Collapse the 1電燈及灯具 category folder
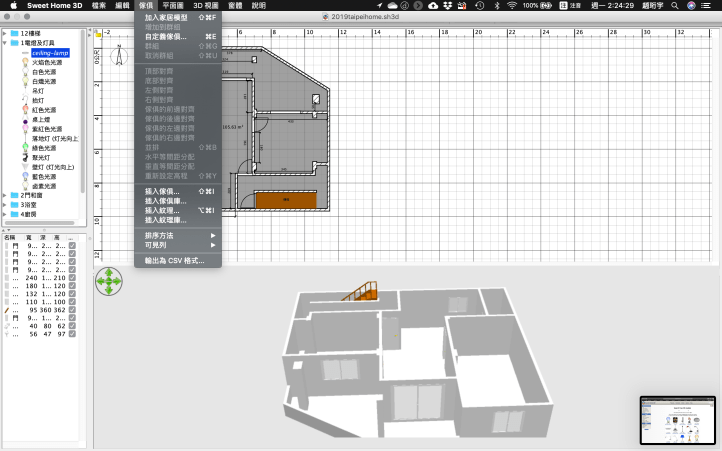722x451 pixels. click(x=4, y=44)
